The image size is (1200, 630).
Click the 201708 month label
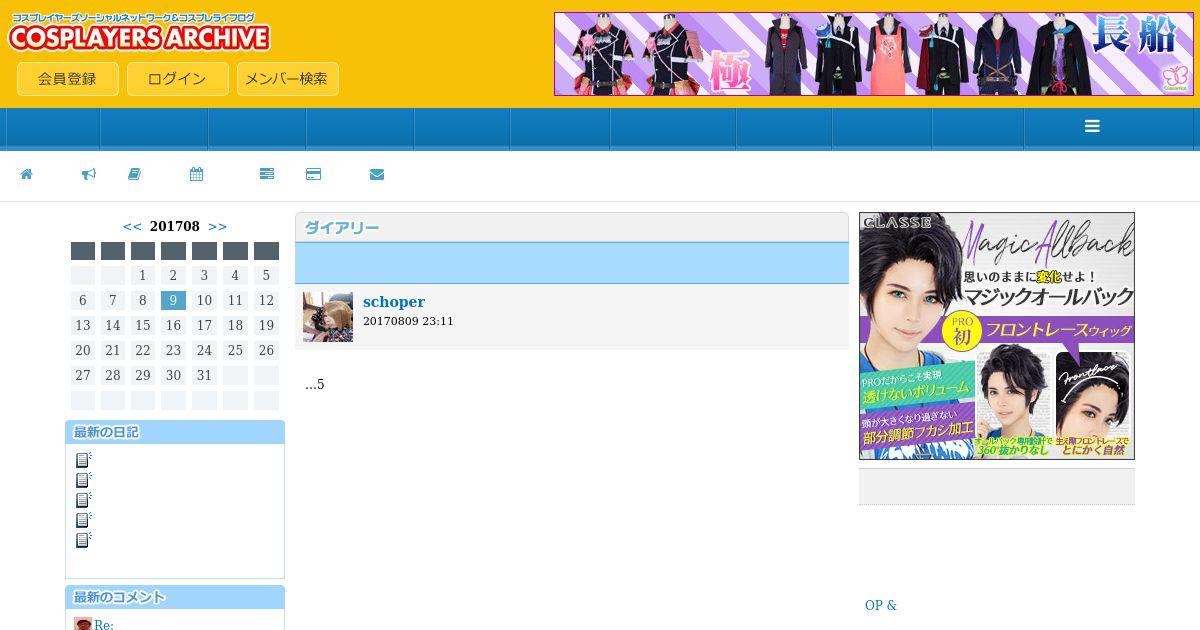coord(175,227)
